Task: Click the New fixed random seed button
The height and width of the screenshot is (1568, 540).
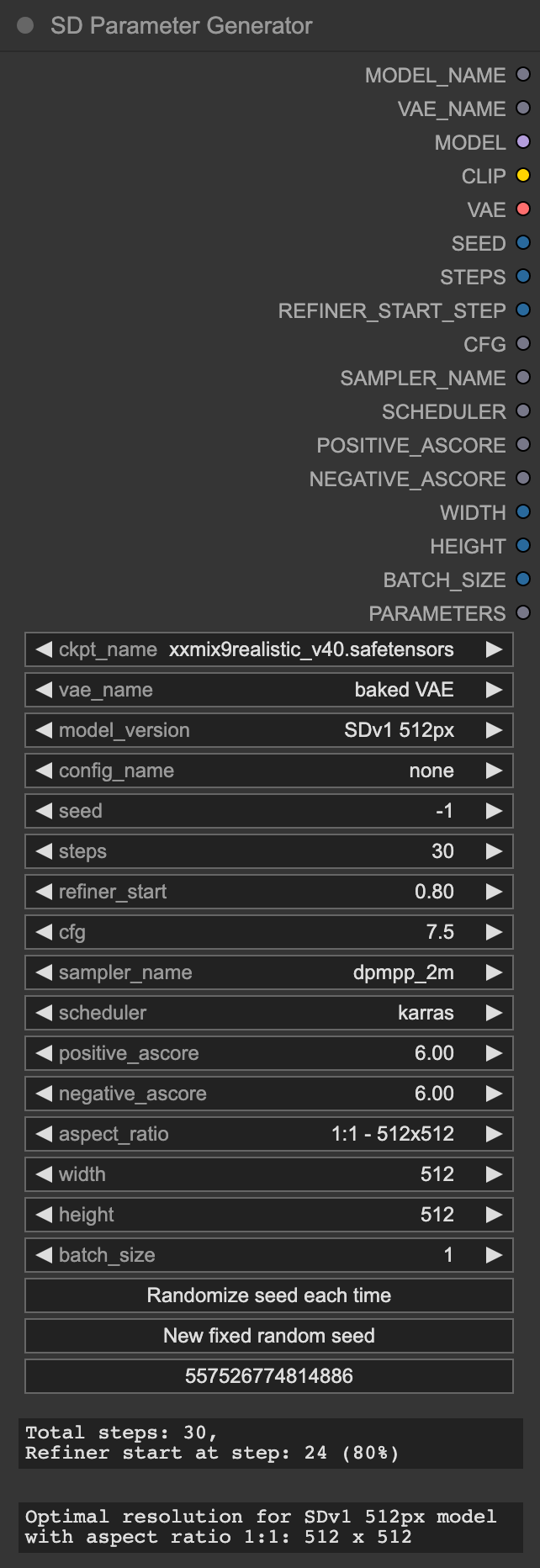Action: pyautogui.click(x=269, y=1336)
